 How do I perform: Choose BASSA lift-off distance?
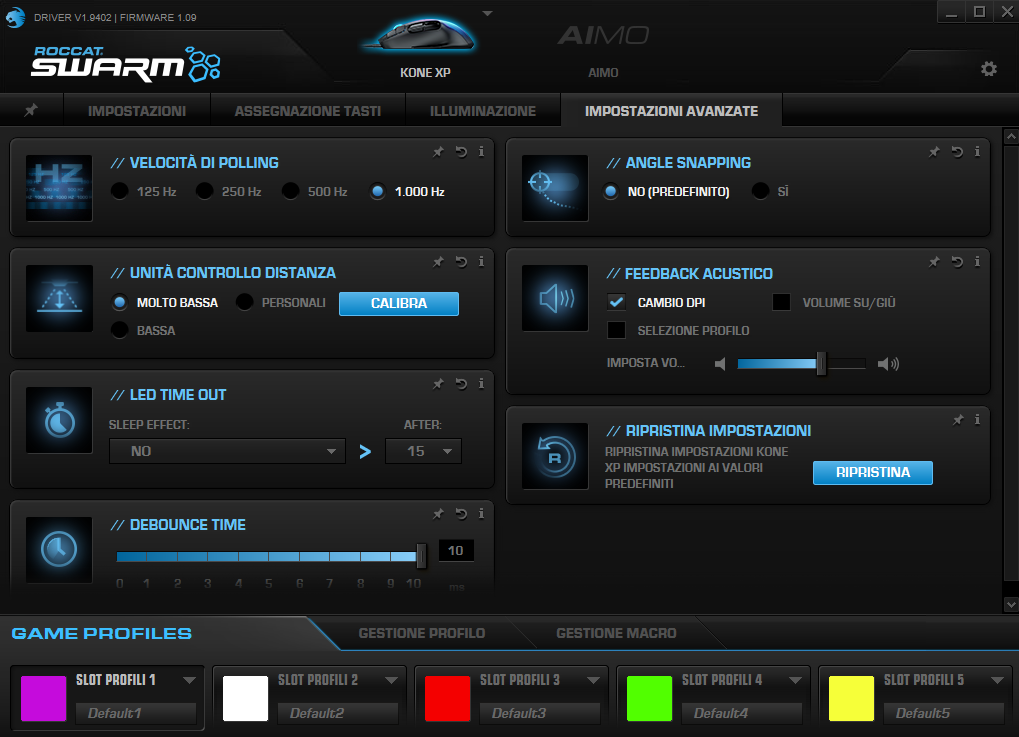coord(120,330)
